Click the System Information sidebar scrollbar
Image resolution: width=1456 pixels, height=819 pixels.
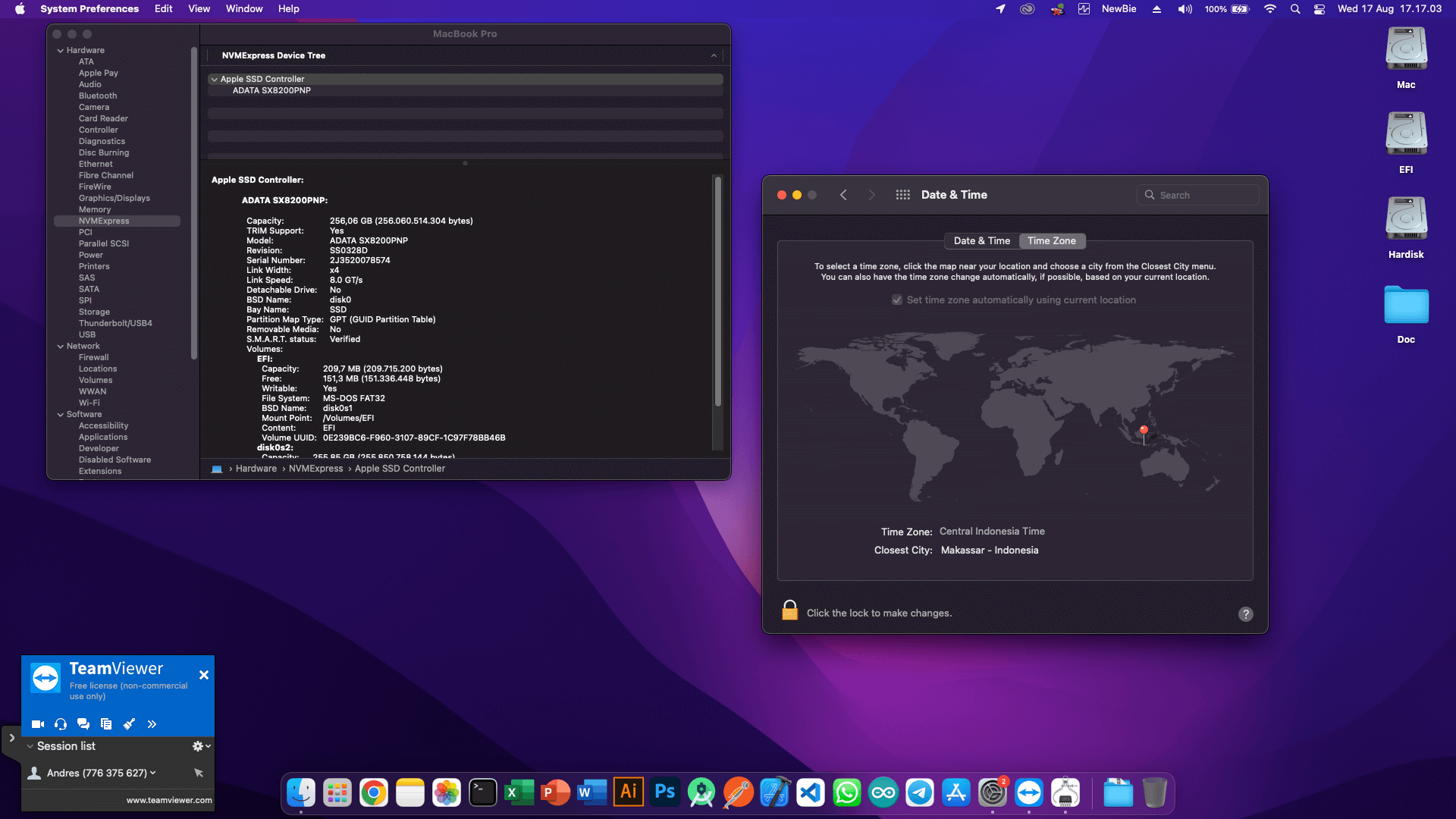tap(194, 203)
